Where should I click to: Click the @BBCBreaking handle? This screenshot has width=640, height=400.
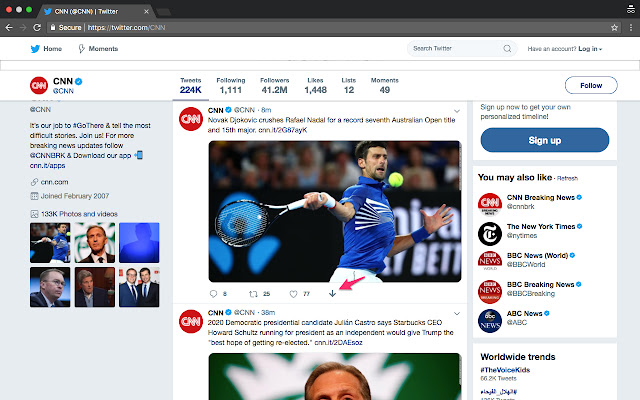[x=531, y=293]
